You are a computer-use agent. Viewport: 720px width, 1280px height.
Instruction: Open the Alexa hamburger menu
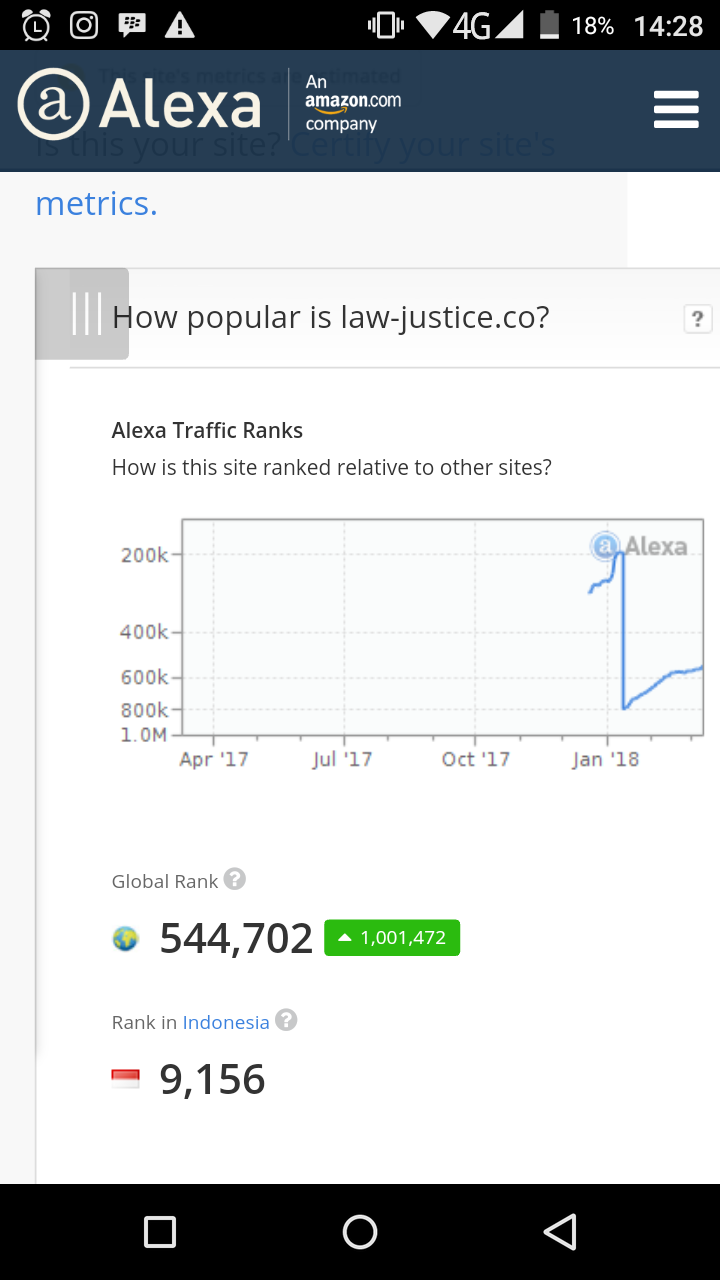point(676,111)
